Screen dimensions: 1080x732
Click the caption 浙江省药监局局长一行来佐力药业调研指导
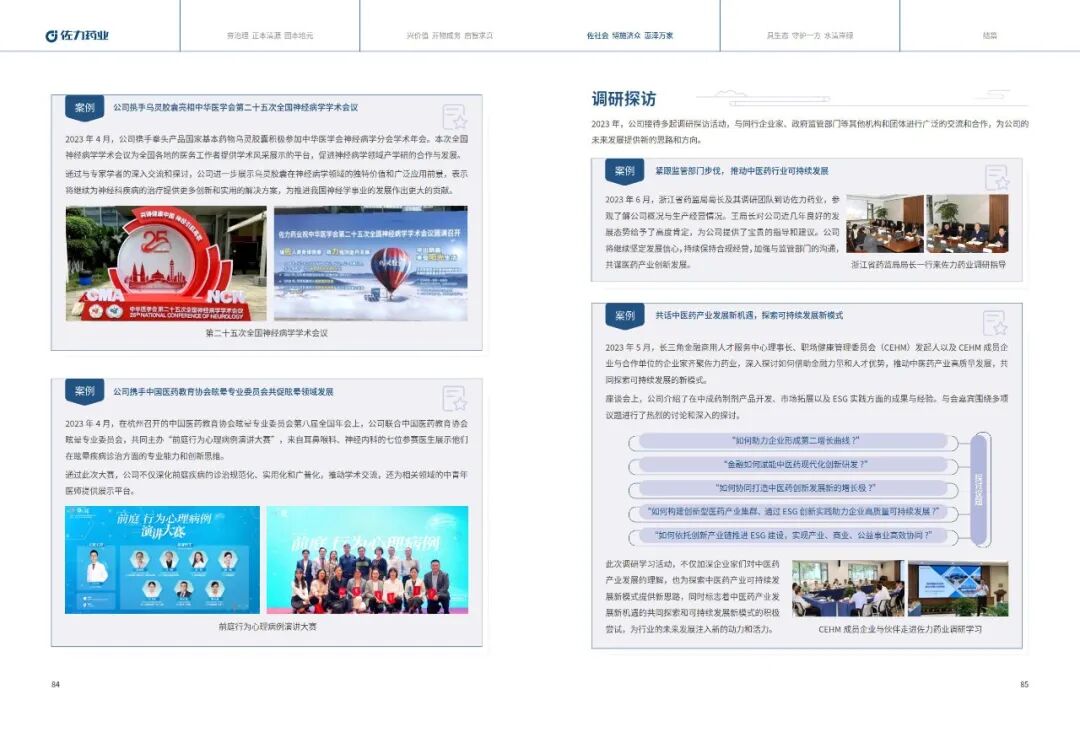point(928,264)
